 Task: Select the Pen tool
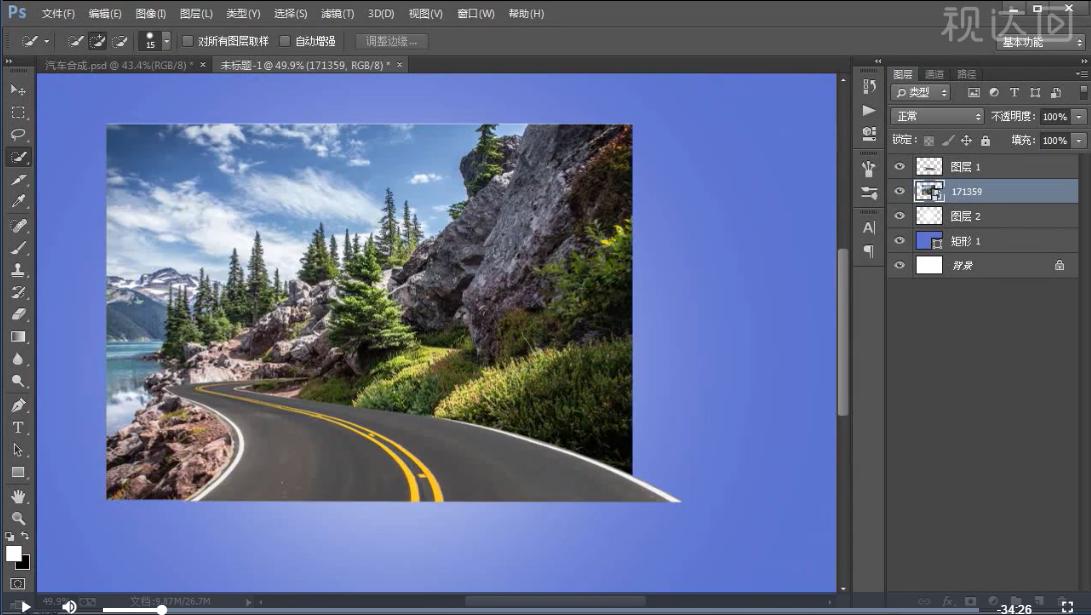tap(18, 405)
